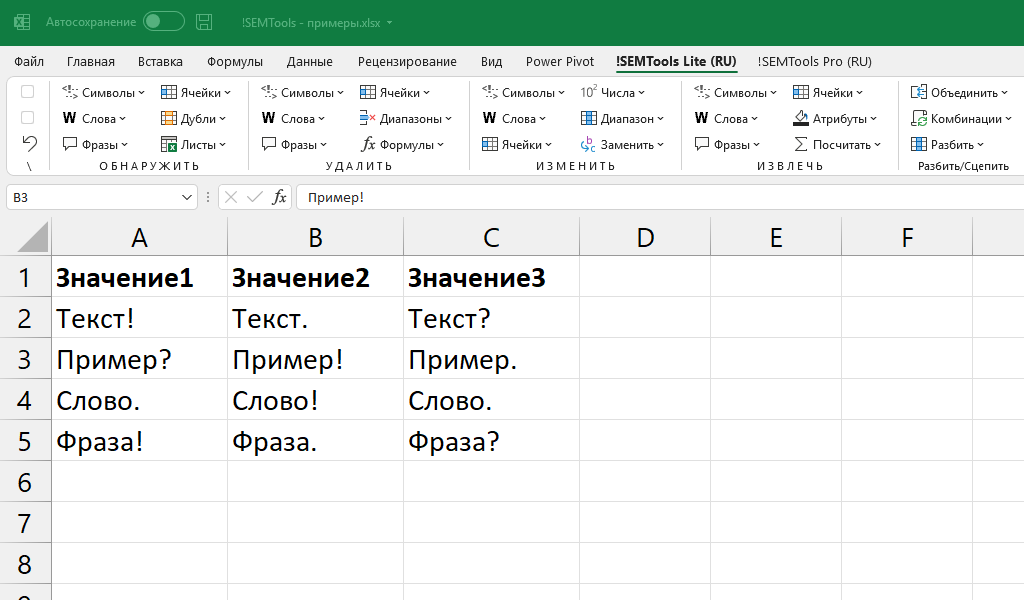
Task: Open the Дубли dropdown
Action: [x=193, y=119]
